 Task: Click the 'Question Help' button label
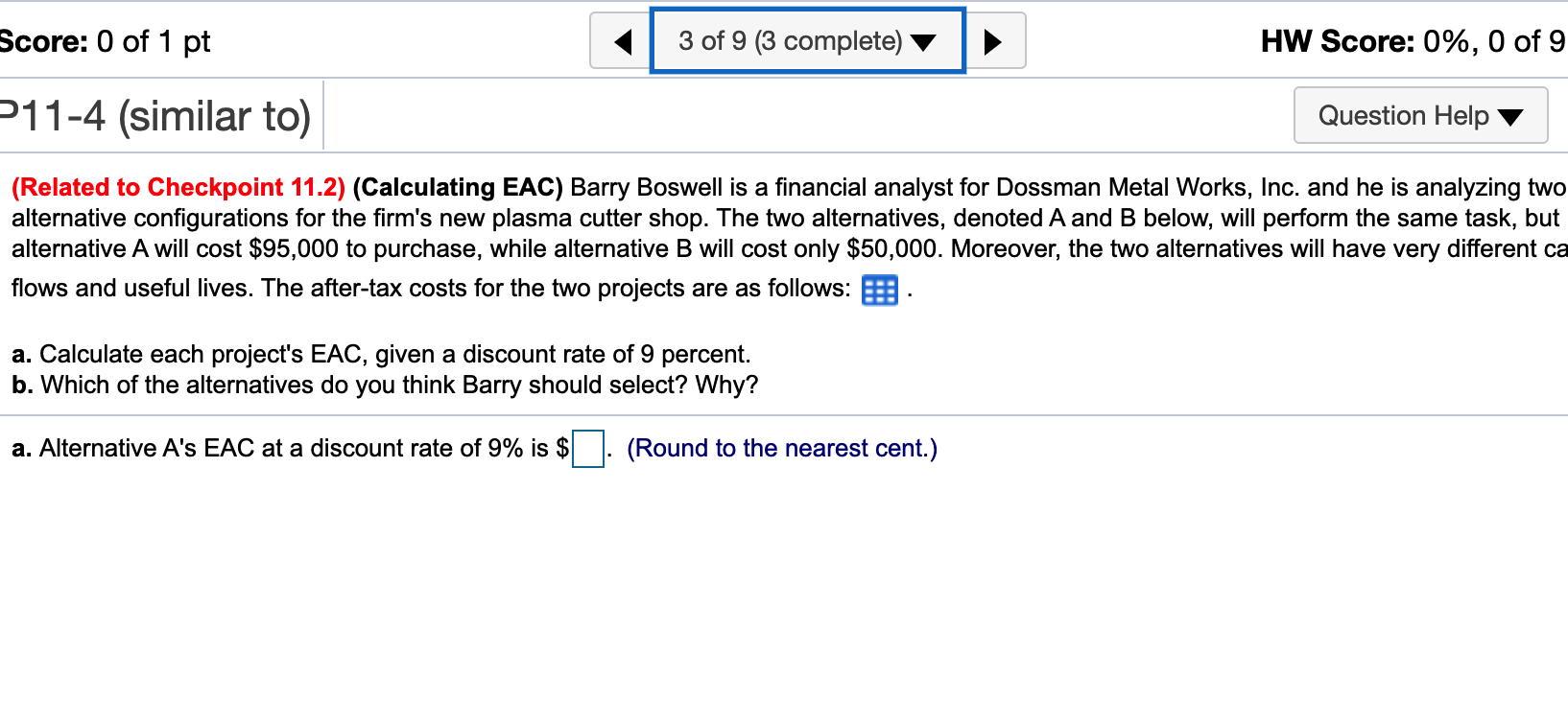(1402, 115)
